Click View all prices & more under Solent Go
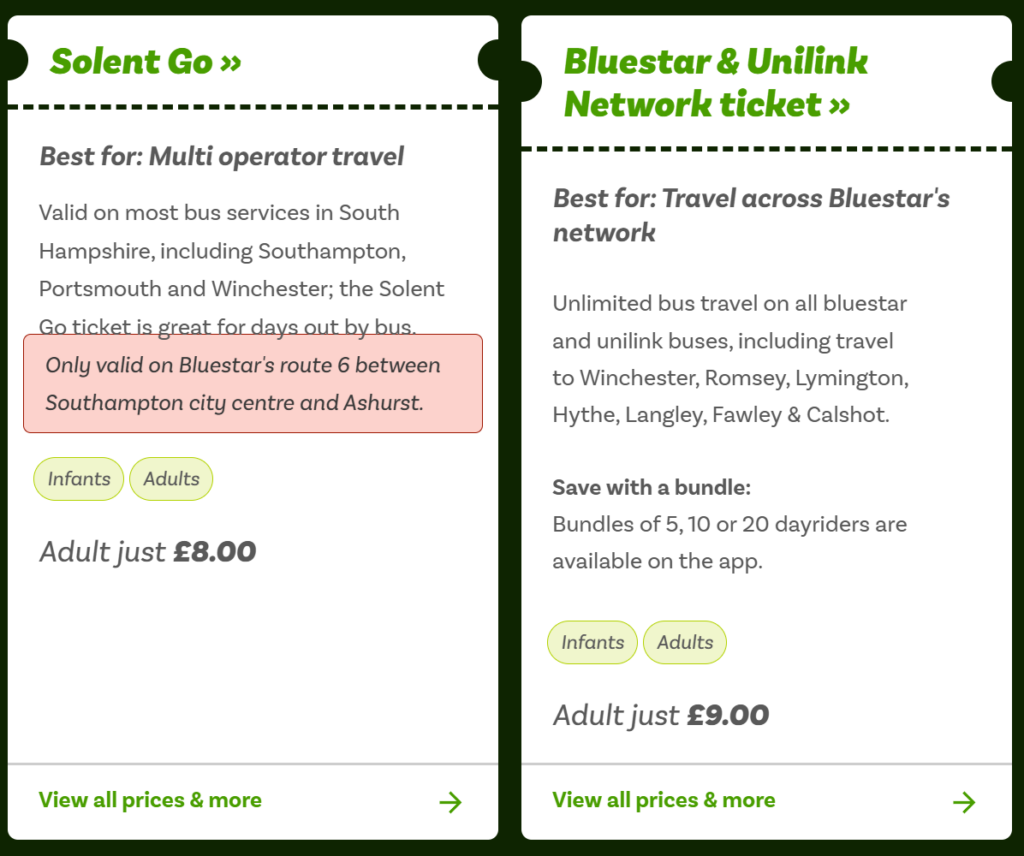This screenshot has height=856, width=1024. click(x=150, y=801)
